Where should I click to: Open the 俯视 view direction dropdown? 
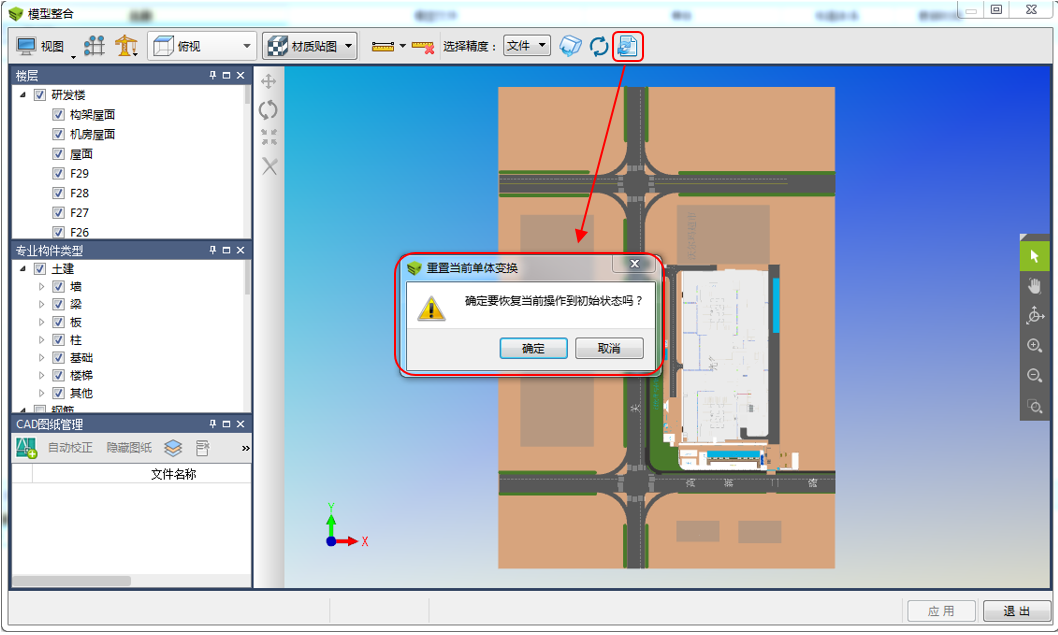[x=202, y=46]
